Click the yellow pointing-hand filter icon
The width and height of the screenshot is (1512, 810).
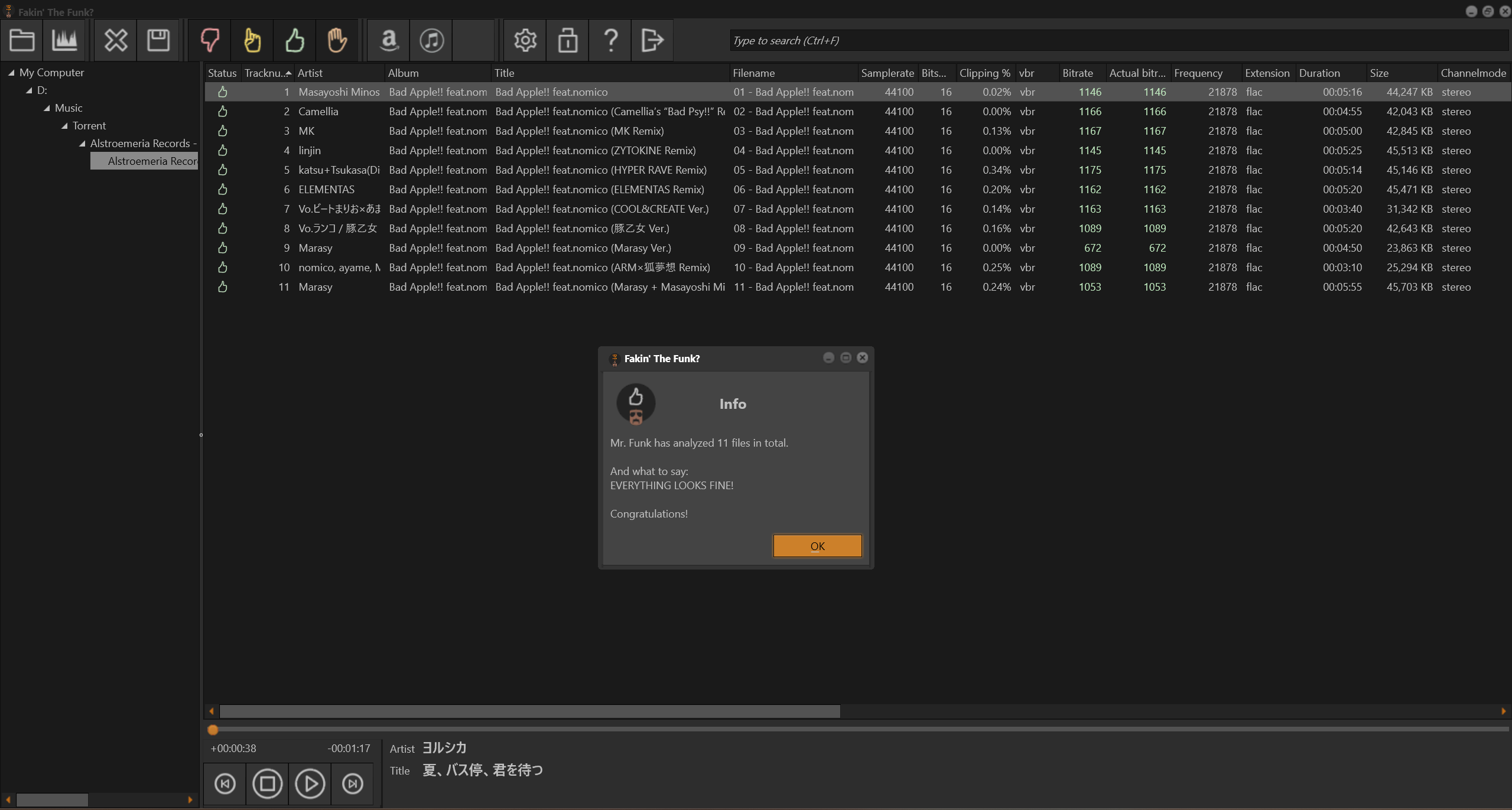click(252, 40)
